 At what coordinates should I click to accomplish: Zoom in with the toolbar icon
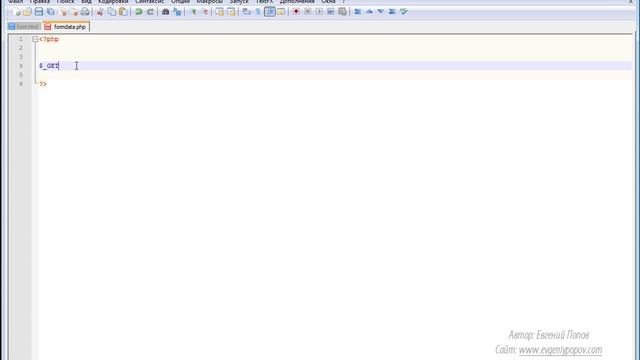(194, 12)
